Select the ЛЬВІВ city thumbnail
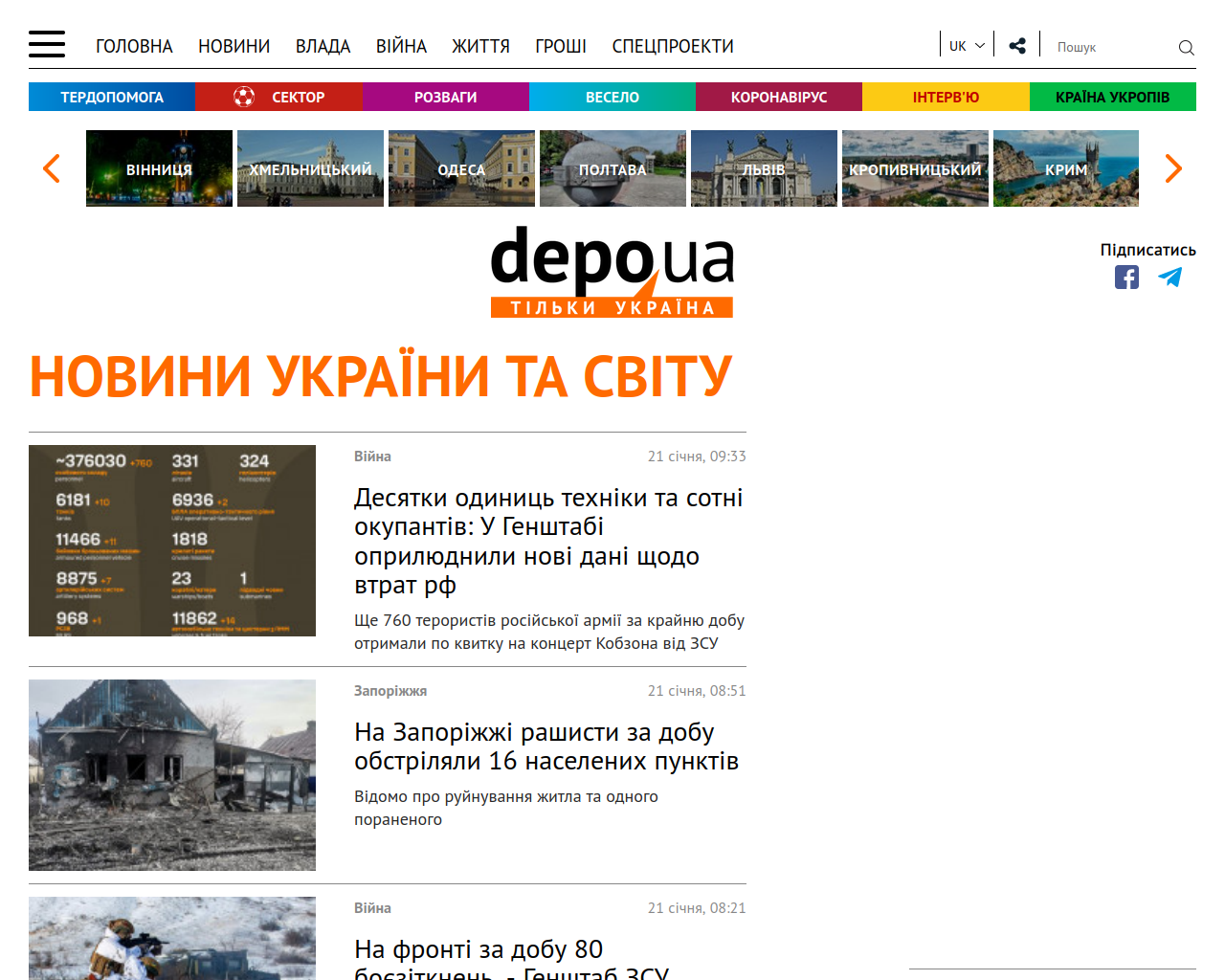This screenshot has height=980, width=1225. click(x=764, y=168)
